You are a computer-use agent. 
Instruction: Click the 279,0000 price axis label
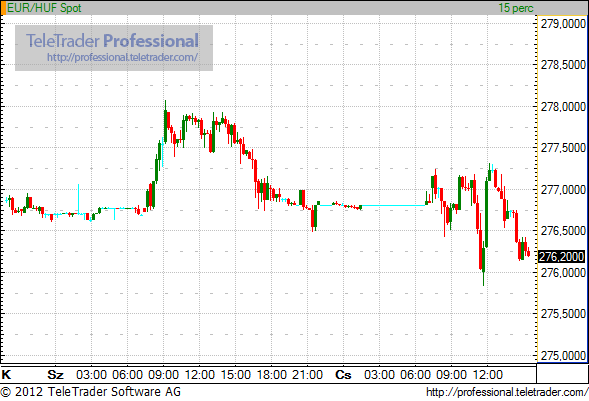pos(563,24)
